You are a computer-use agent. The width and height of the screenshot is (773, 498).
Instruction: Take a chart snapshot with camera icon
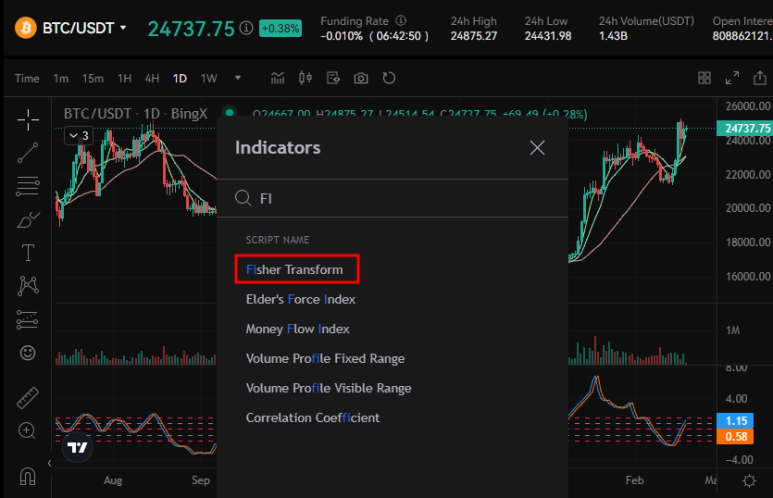click(x=361, y=78)
